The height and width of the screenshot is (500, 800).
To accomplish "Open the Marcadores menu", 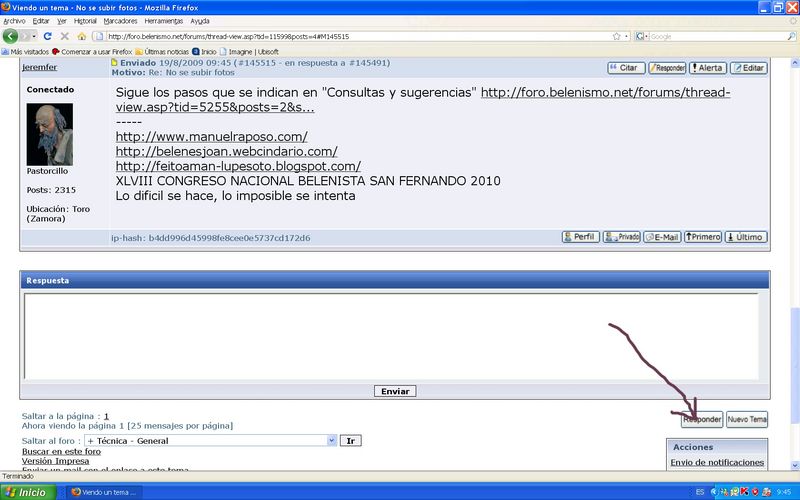I will (x=121, y=20).
